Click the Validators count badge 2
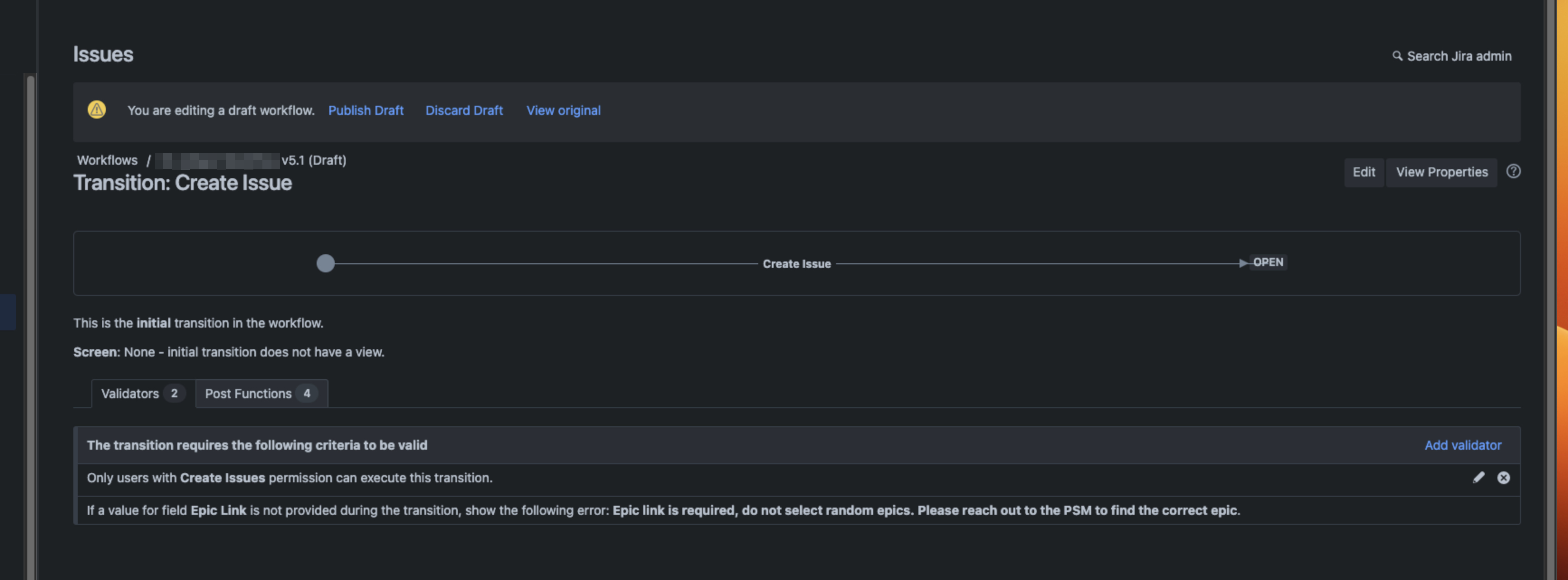Image resolution: width=1568 pixels, height=580 pixels. (x=174, y=394)
